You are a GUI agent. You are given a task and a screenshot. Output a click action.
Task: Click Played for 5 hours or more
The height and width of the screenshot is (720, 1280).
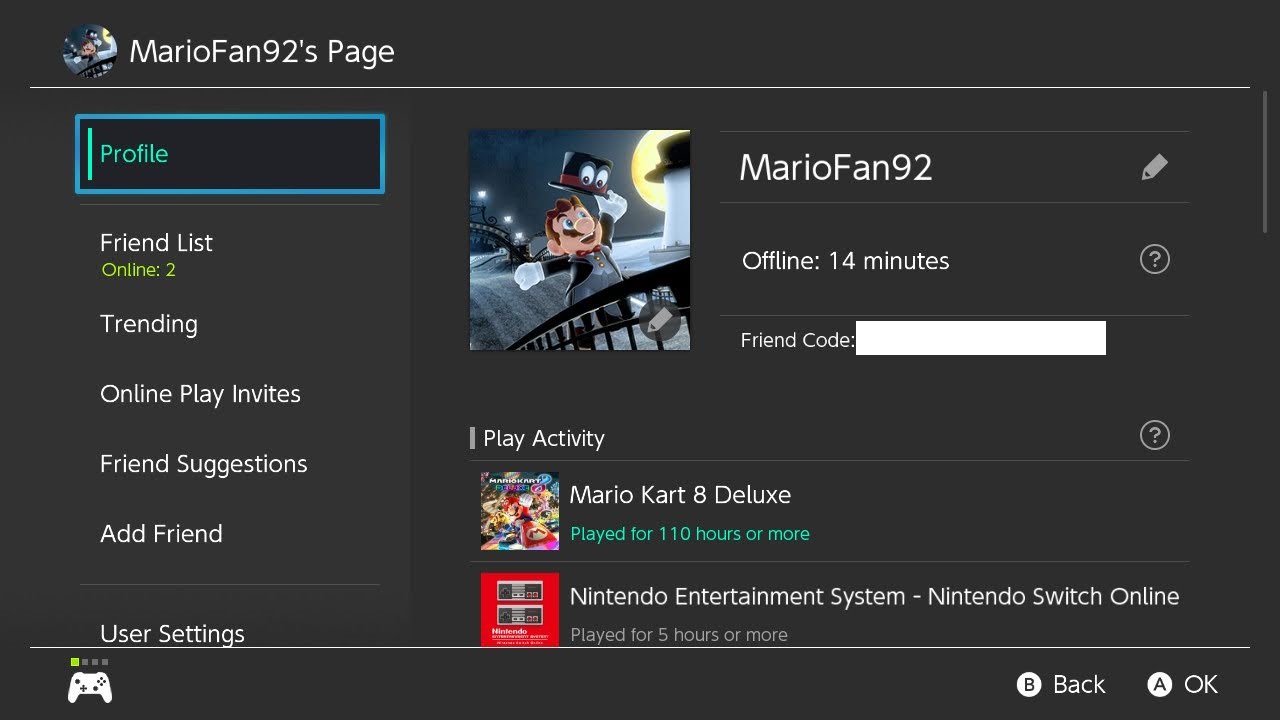click(x=679, y=635)
